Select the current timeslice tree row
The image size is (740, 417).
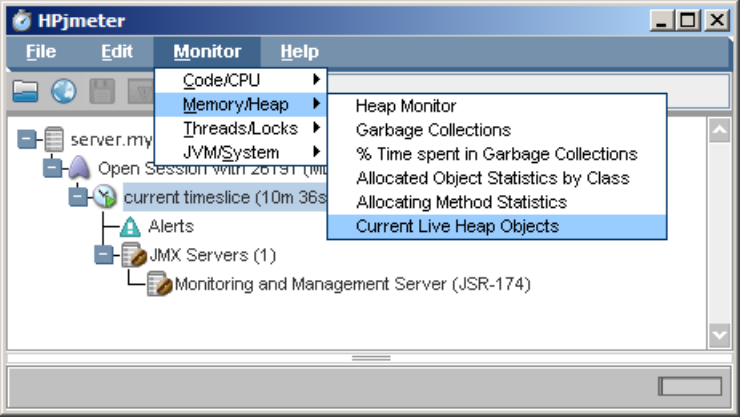225,197
